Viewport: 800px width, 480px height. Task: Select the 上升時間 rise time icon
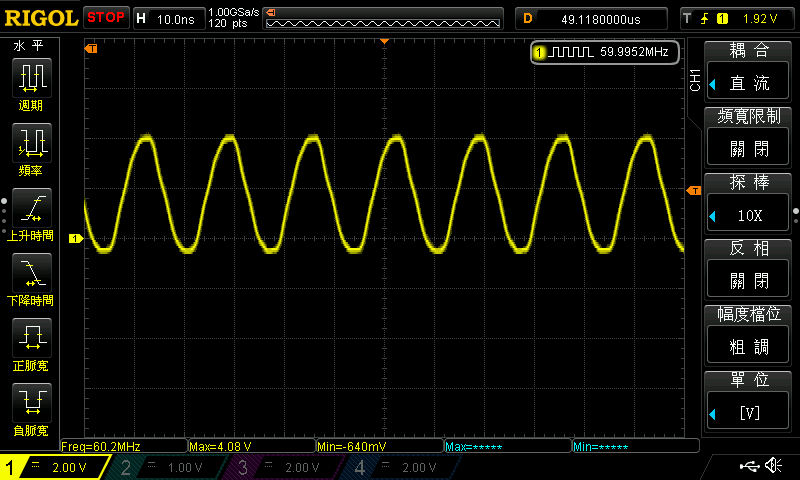coord(31,214)
